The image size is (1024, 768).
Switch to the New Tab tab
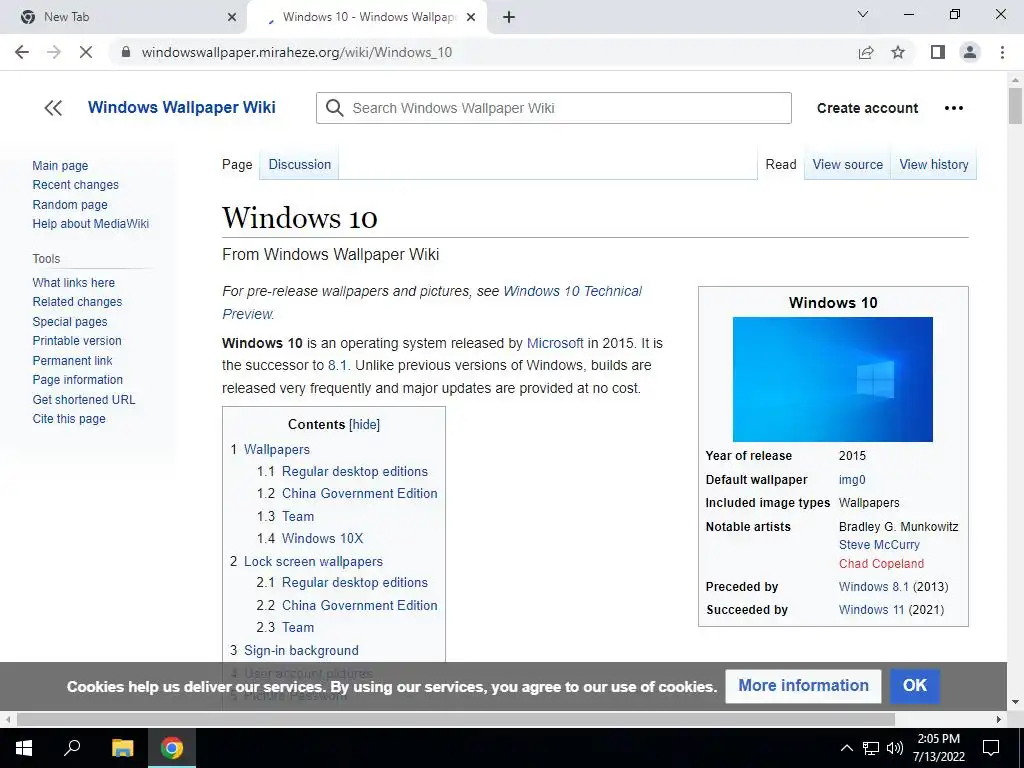124,17
